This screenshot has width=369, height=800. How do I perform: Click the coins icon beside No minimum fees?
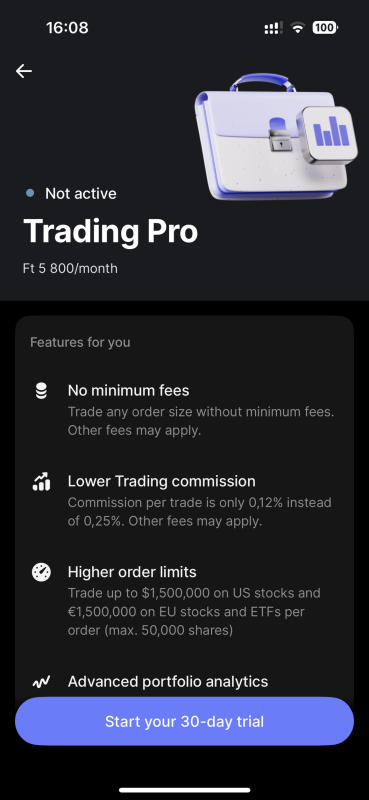pos(41,391)
